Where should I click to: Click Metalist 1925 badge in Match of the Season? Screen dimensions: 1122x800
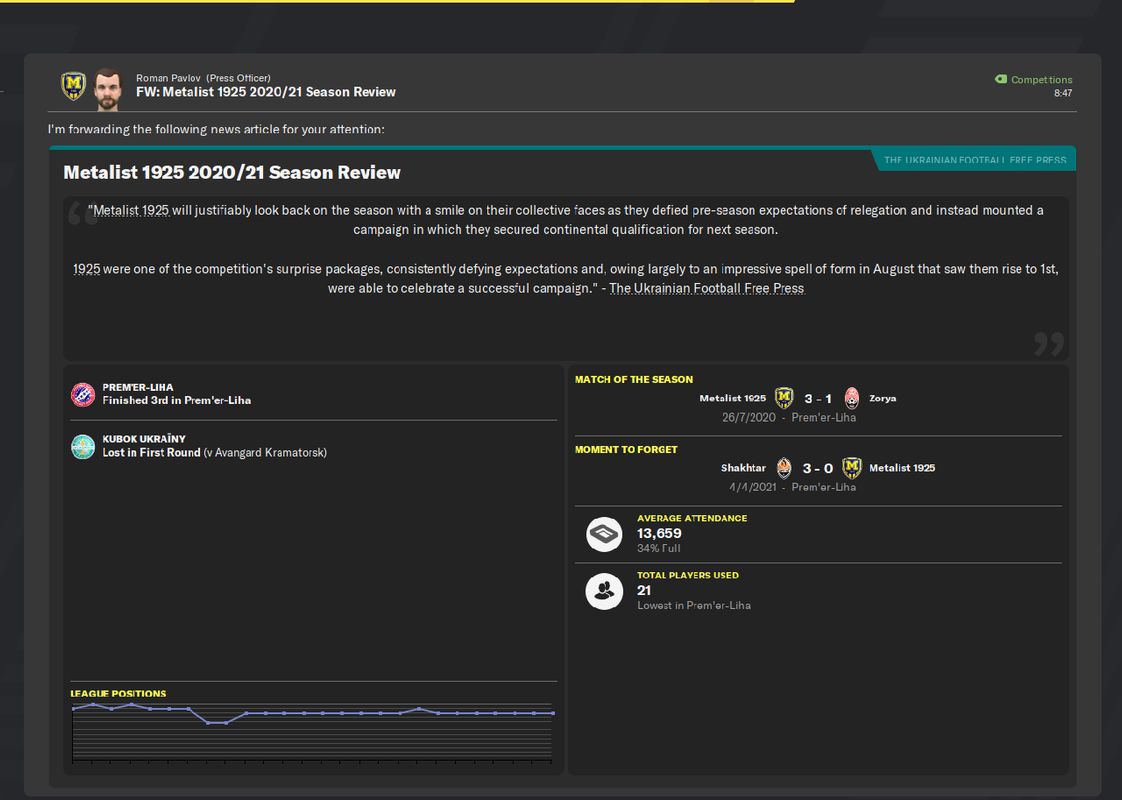[x=784, y=397]
